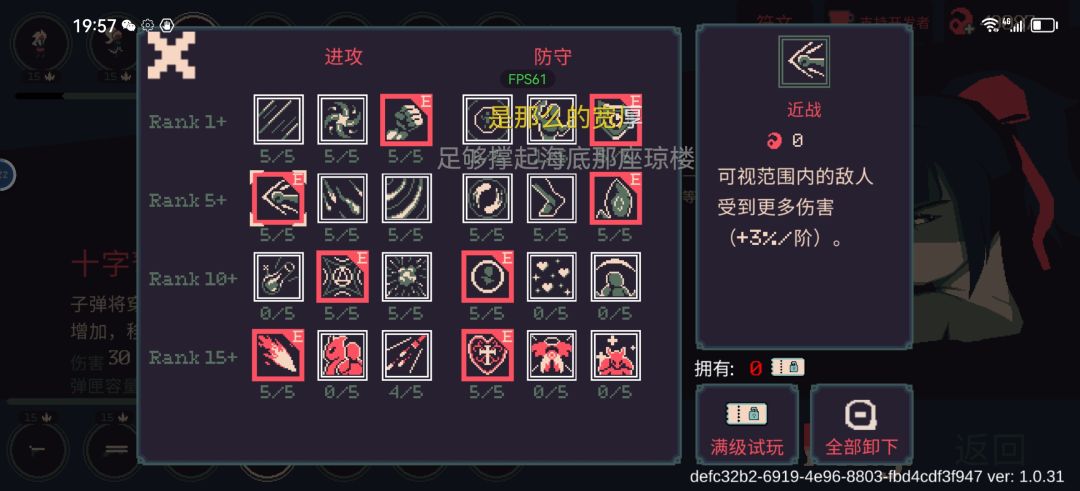
Task: Toggle equipped summoning circle skill in Rank 10+
Action: [x=342, y=277]
